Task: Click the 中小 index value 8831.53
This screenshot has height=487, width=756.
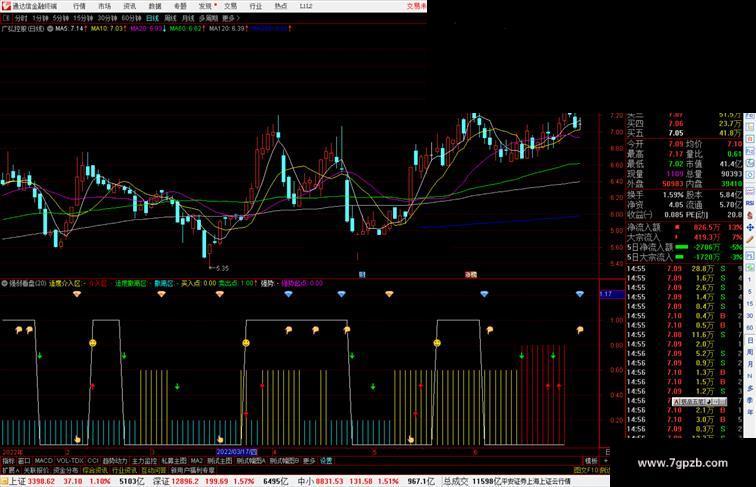Action: click(x=330, y=481)
